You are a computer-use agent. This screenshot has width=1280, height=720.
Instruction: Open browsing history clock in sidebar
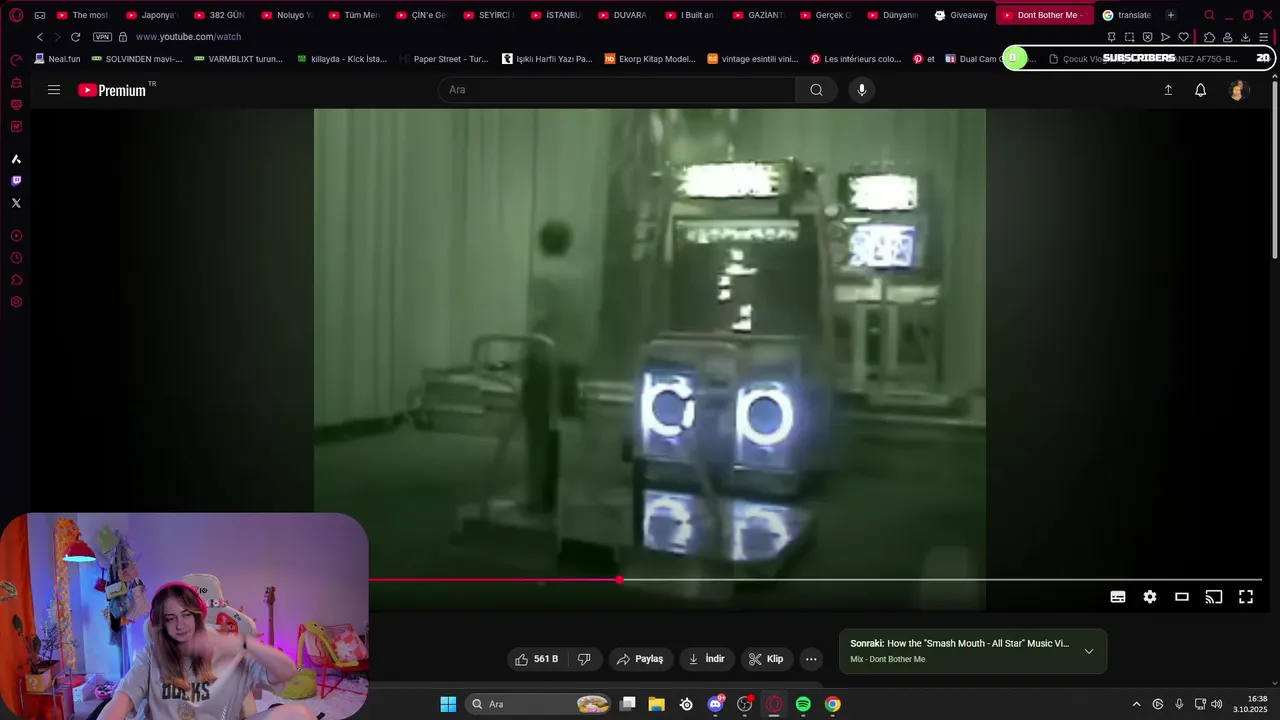pos(16,258)
